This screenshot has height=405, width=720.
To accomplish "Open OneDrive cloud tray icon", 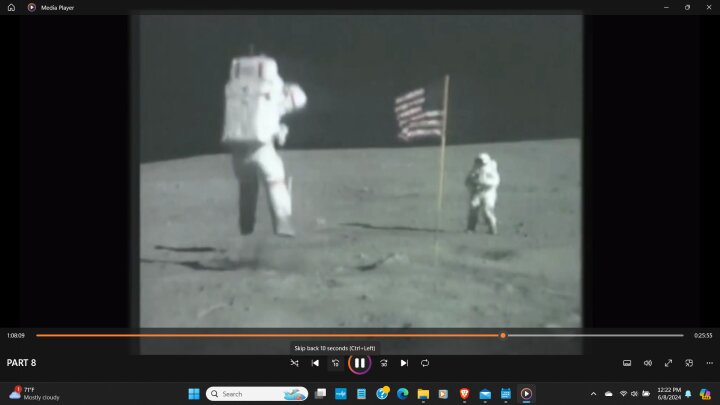I will point(608,394).
